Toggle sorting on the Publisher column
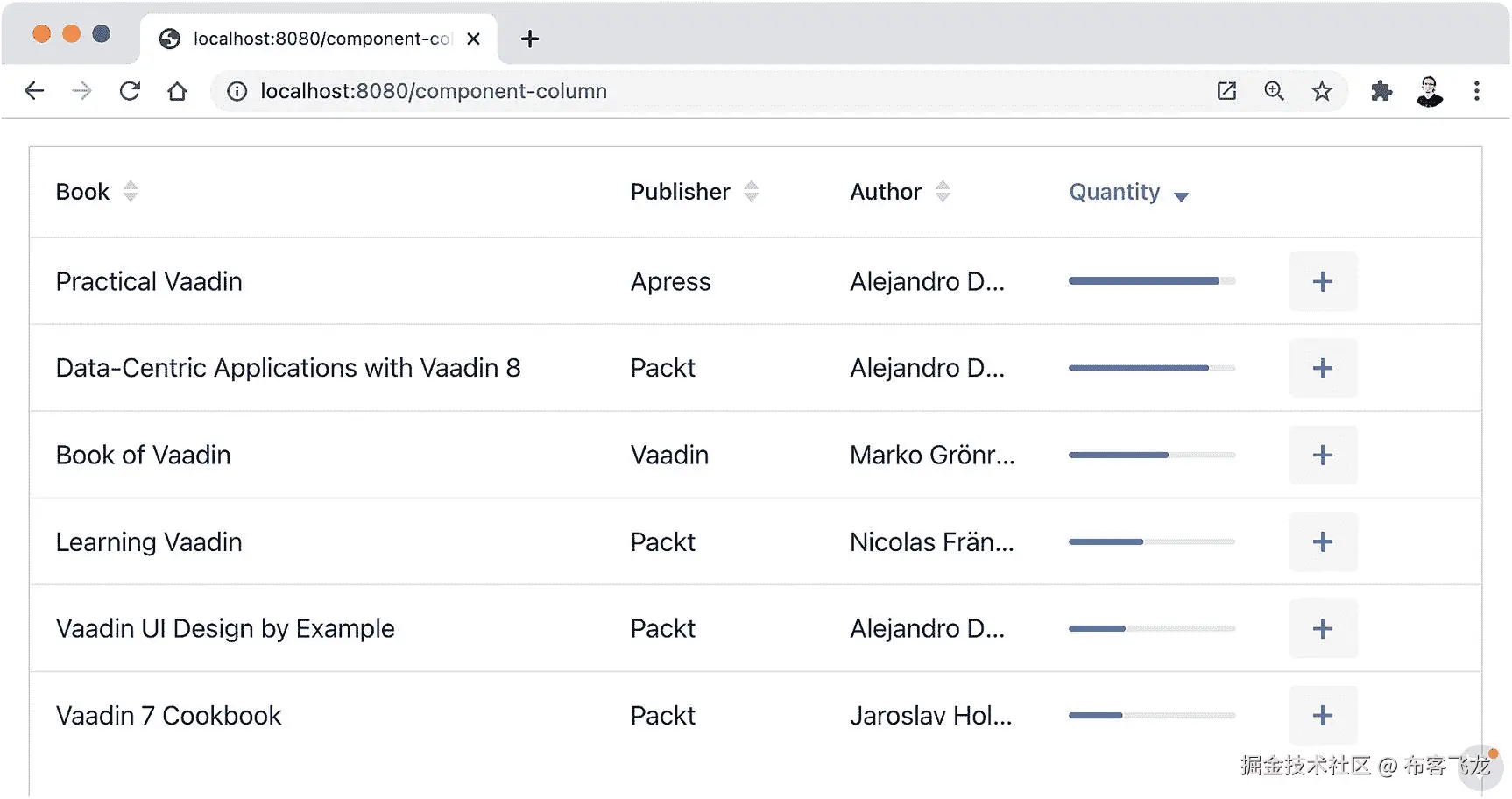The width and height of the screenshot is (1512, 799). (751, 192)
